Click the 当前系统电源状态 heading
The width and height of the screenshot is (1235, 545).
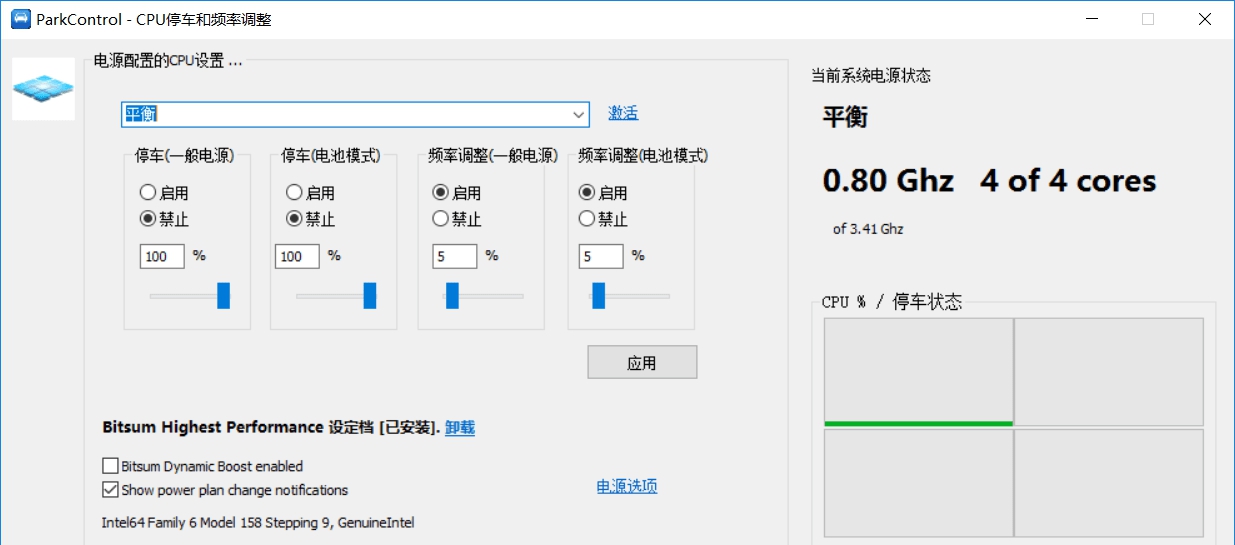pos(871,76)
